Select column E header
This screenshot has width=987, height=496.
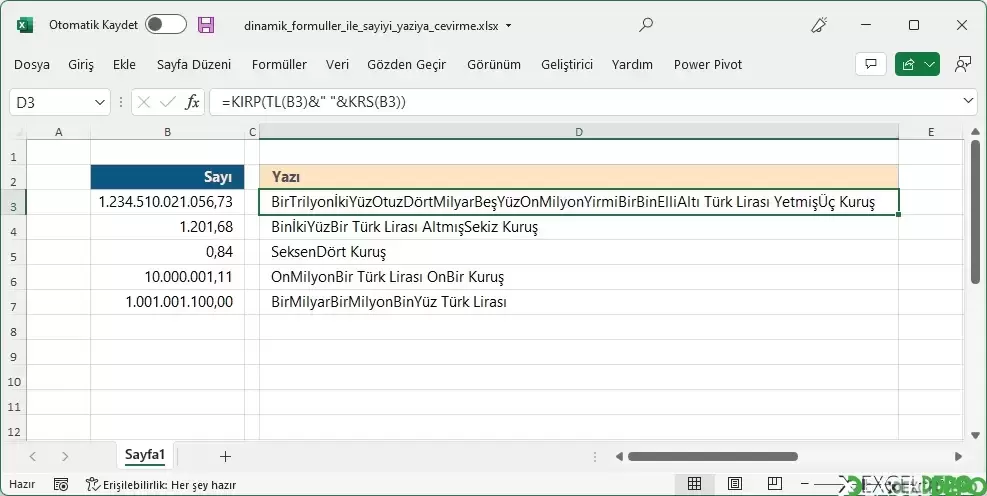tap(931, 132)
